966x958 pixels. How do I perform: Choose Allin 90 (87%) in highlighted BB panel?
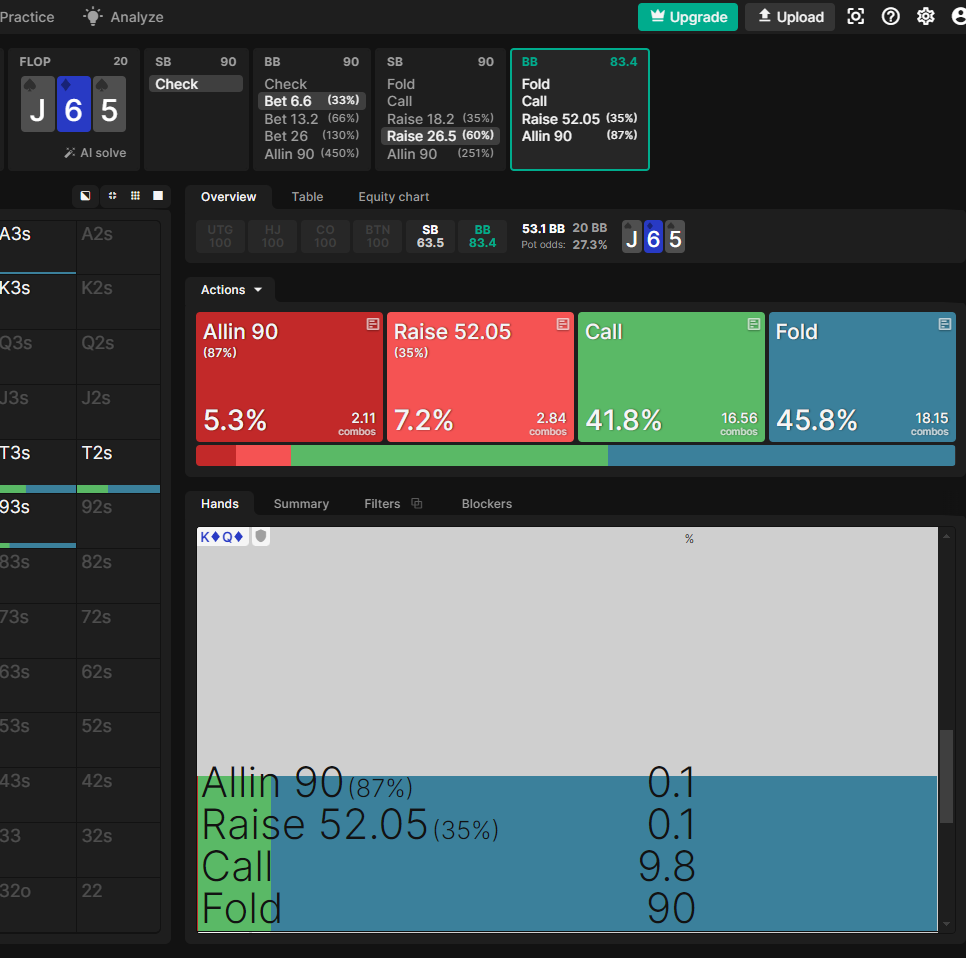coord(579,136)
